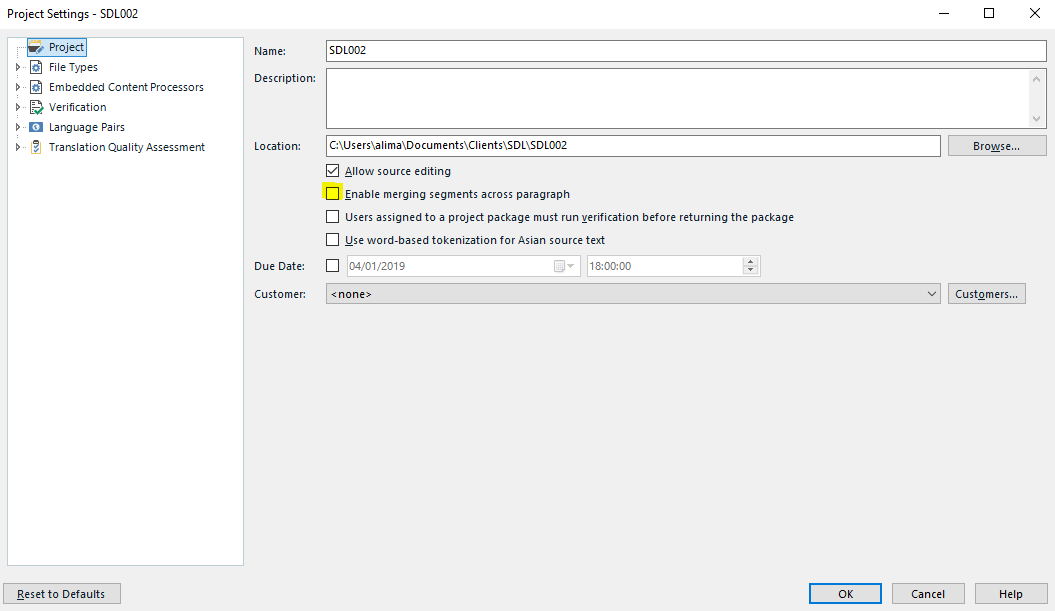The width and height of the screenshot is (1055, 611).
Task: Confirm settings with OK button
Action: click(845, 594)
